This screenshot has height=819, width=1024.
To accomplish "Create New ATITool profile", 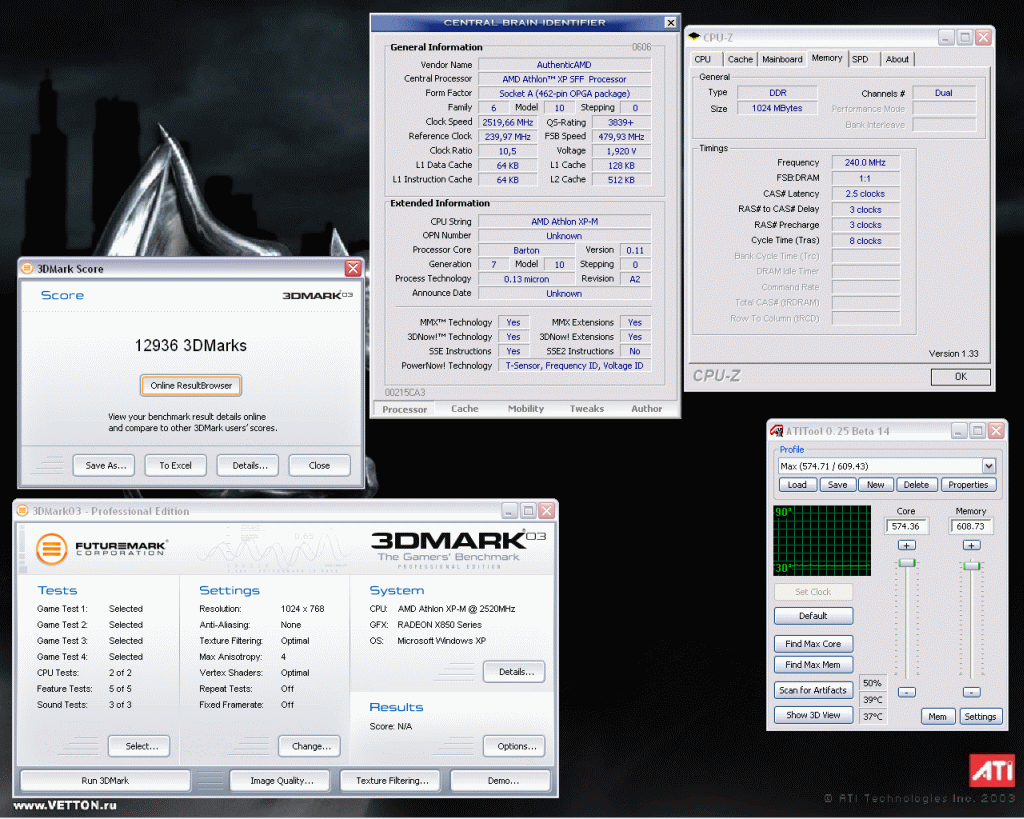I will click(x=876, y=485).
